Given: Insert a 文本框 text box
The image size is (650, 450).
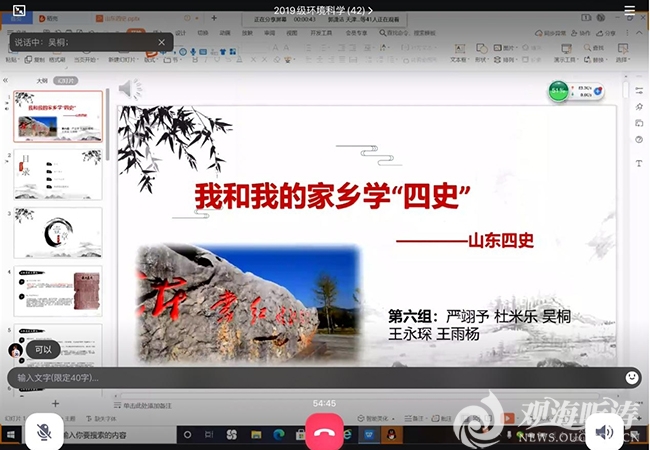Looking at the screenshot, I should pos(459,53).
